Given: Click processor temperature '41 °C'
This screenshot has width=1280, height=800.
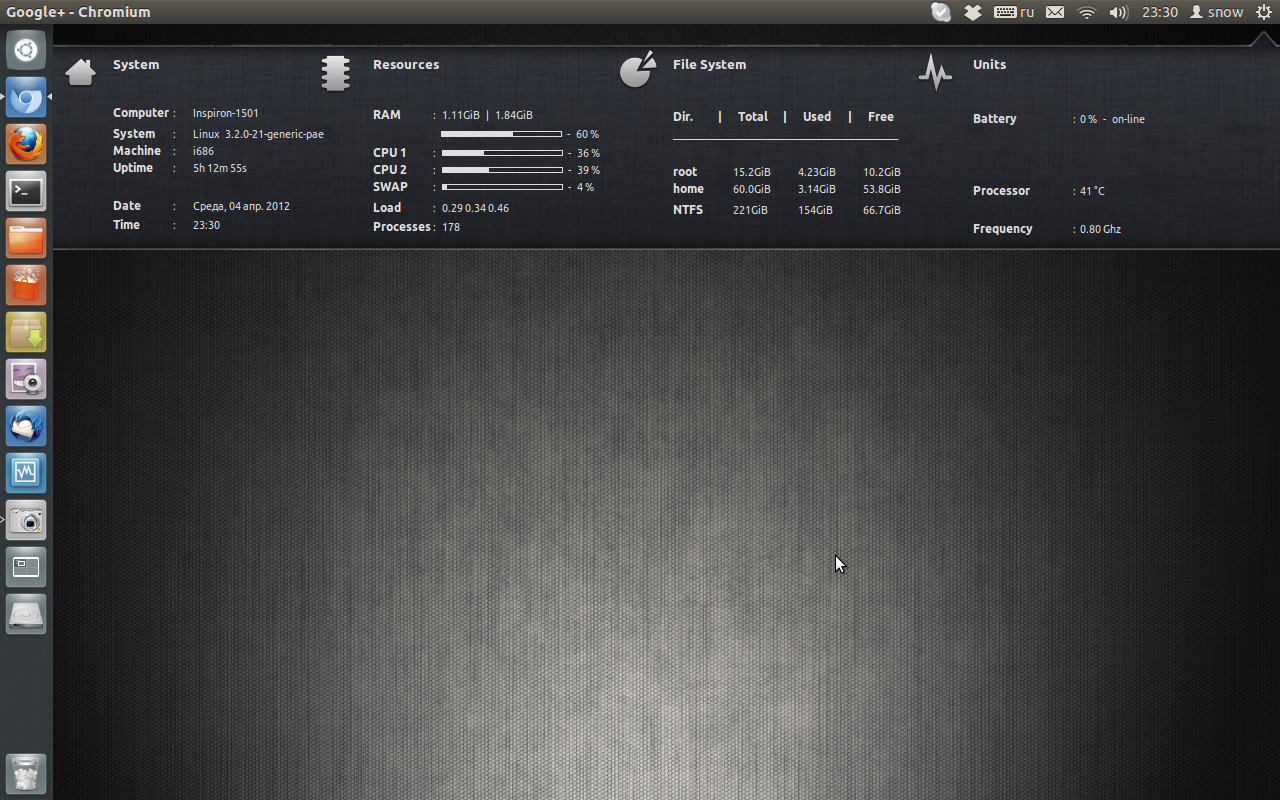Looking at the screenshot, I should click(1092, 191).
